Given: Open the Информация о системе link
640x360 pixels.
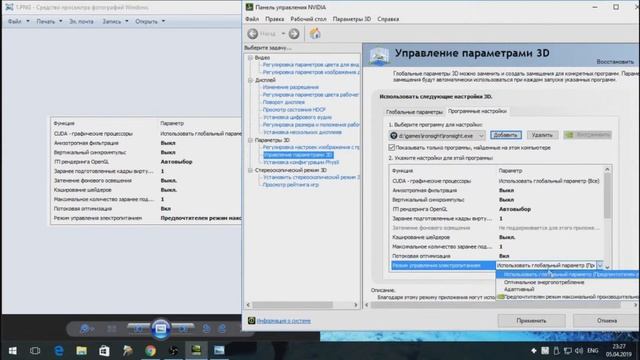Looking at the screenshot, I should pos(284,321).
